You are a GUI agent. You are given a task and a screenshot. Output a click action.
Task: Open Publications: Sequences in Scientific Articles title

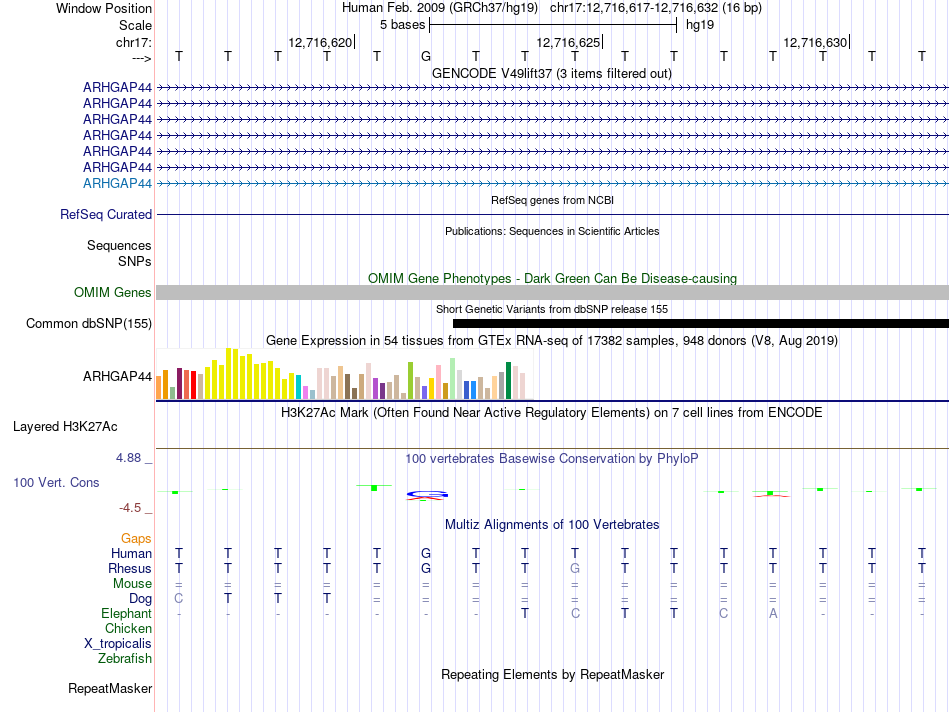(x=552, y=231)
